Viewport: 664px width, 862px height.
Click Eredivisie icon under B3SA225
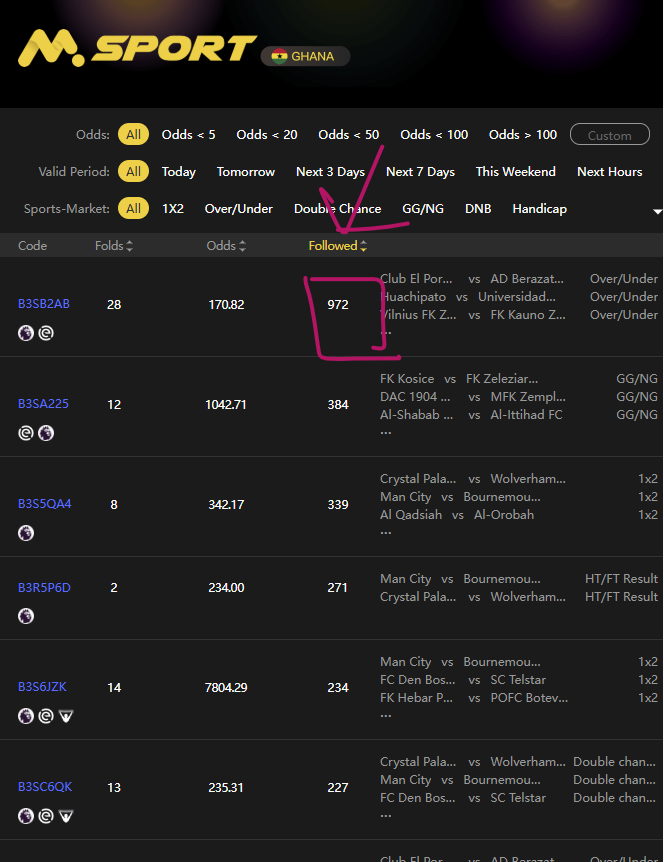click(26, 433)
